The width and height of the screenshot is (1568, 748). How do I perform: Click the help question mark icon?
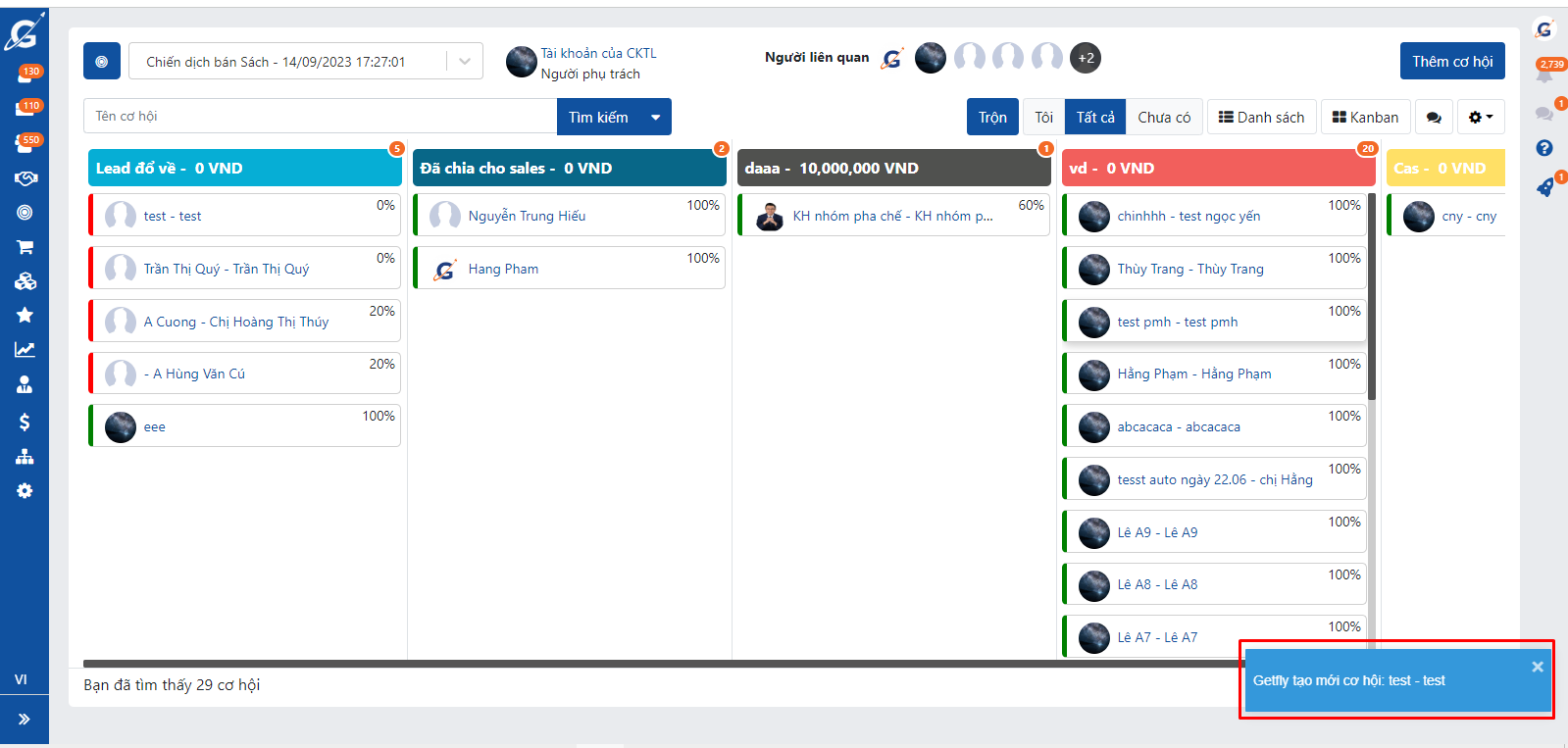click(1544, 148)
